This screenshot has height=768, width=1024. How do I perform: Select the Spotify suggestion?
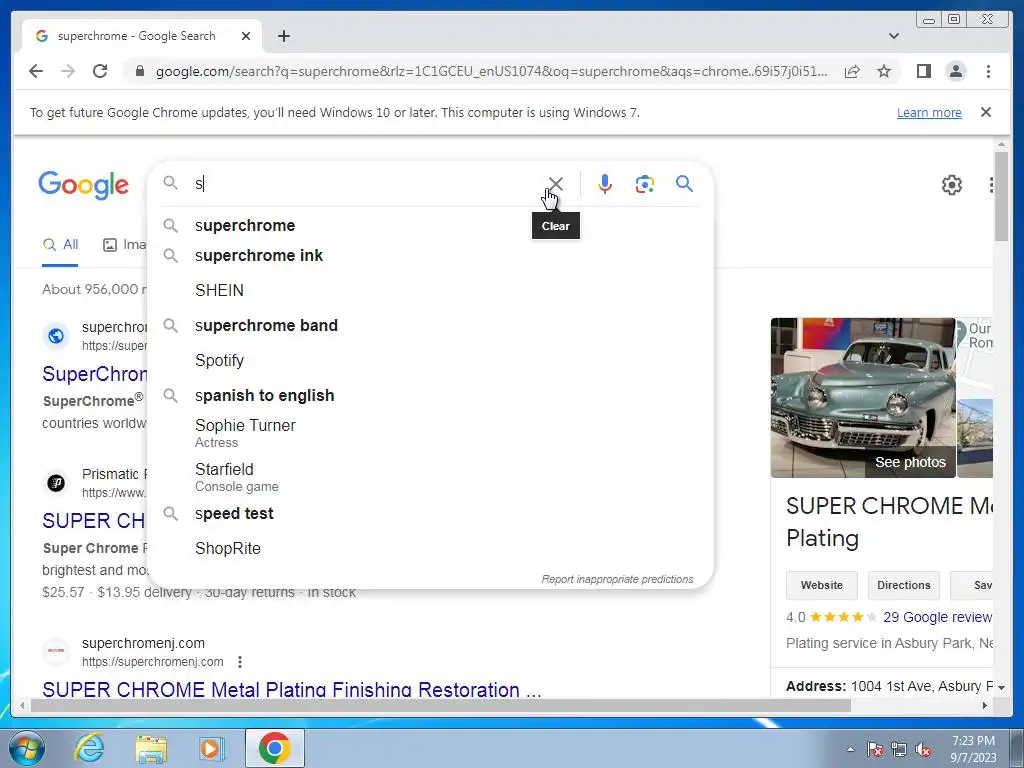[431, 360]
